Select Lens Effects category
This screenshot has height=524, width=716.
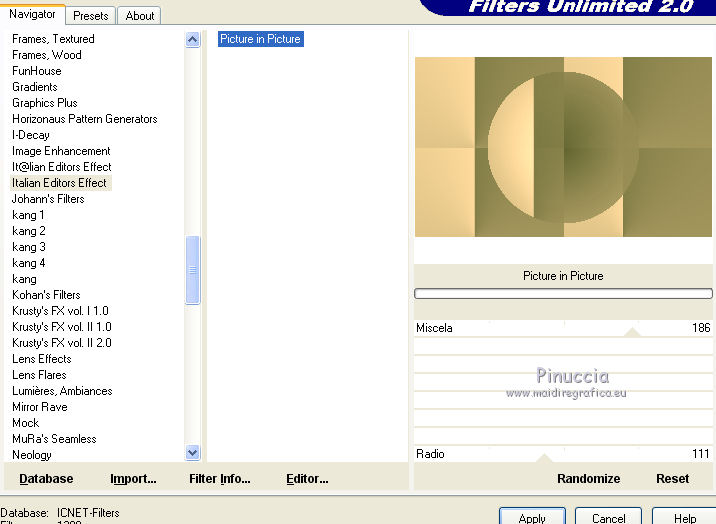tap(42, 358)
